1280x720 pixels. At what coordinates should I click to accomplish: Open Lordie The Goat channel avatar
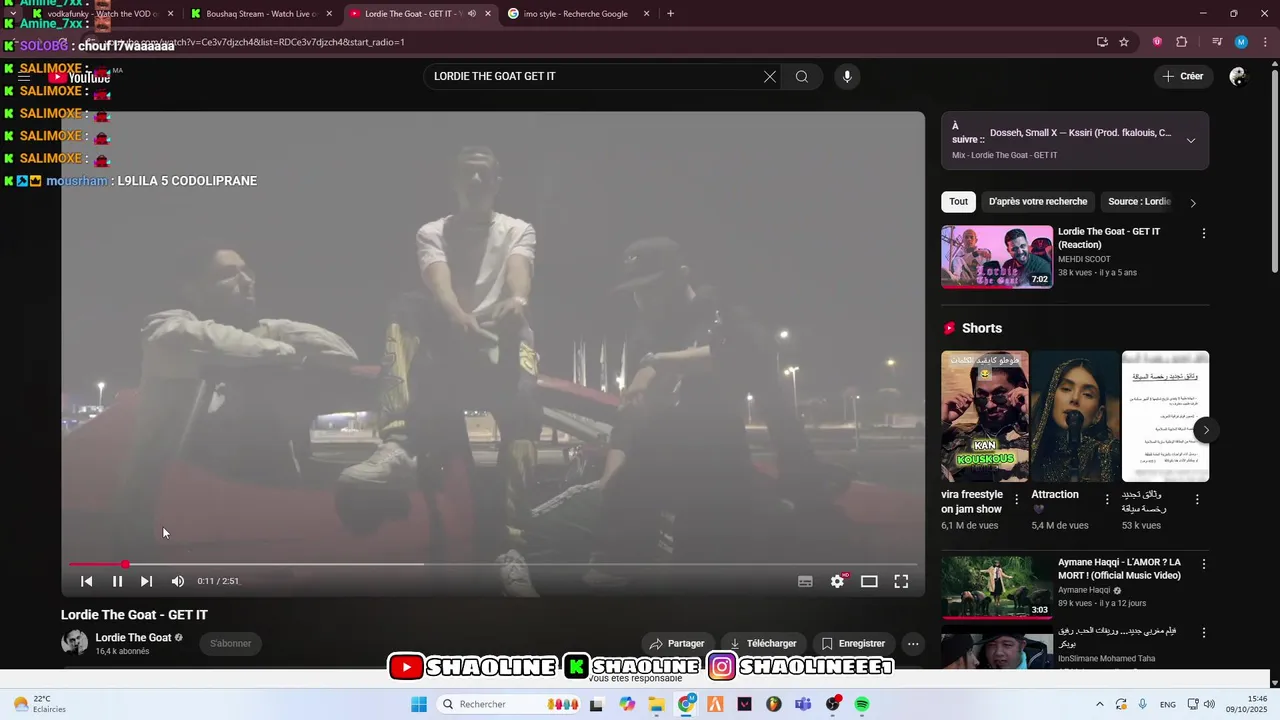point(75,643)
